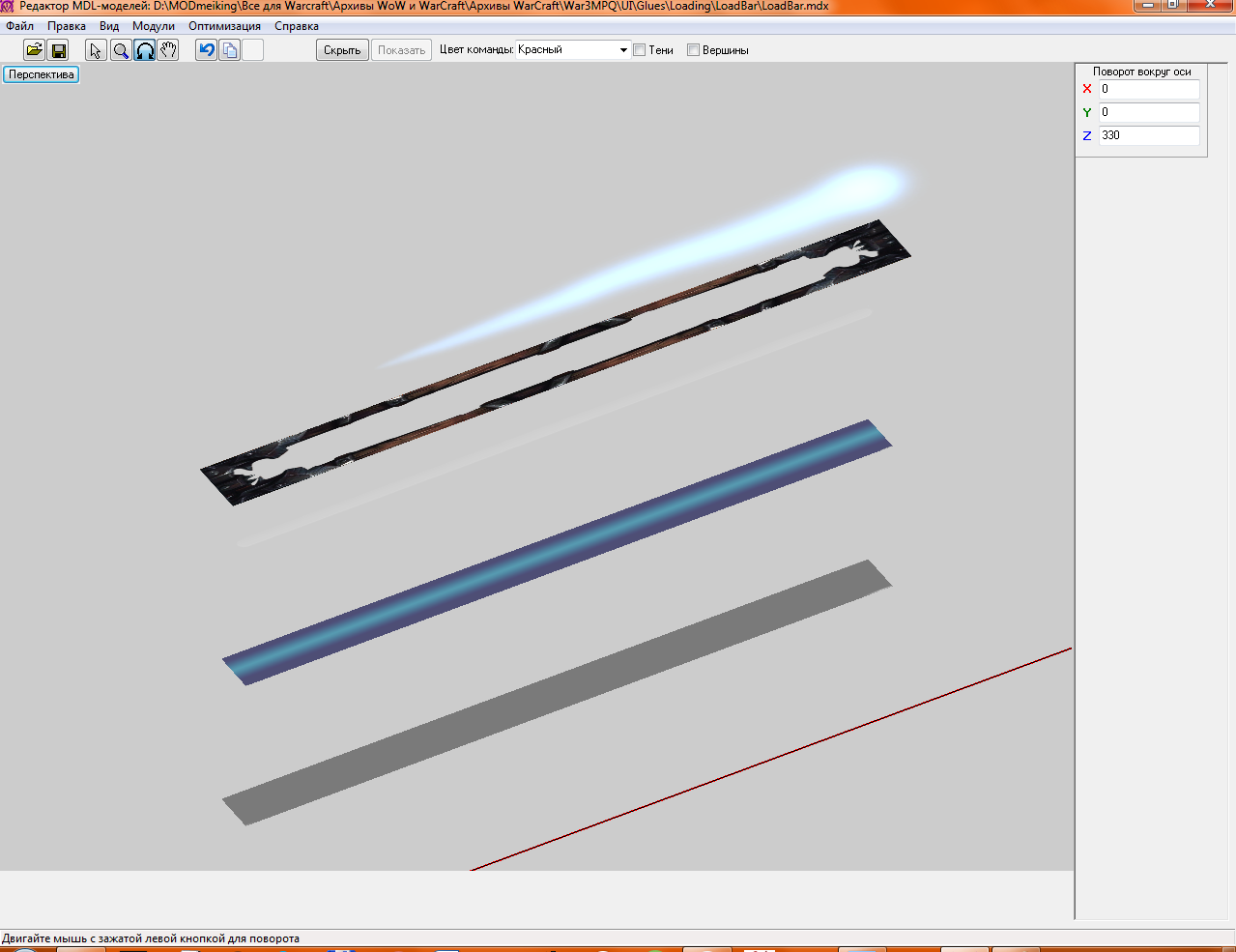The image size is (1236, 952).
Task: Select the magnifier zoom tool
Action: click(120, 50)
